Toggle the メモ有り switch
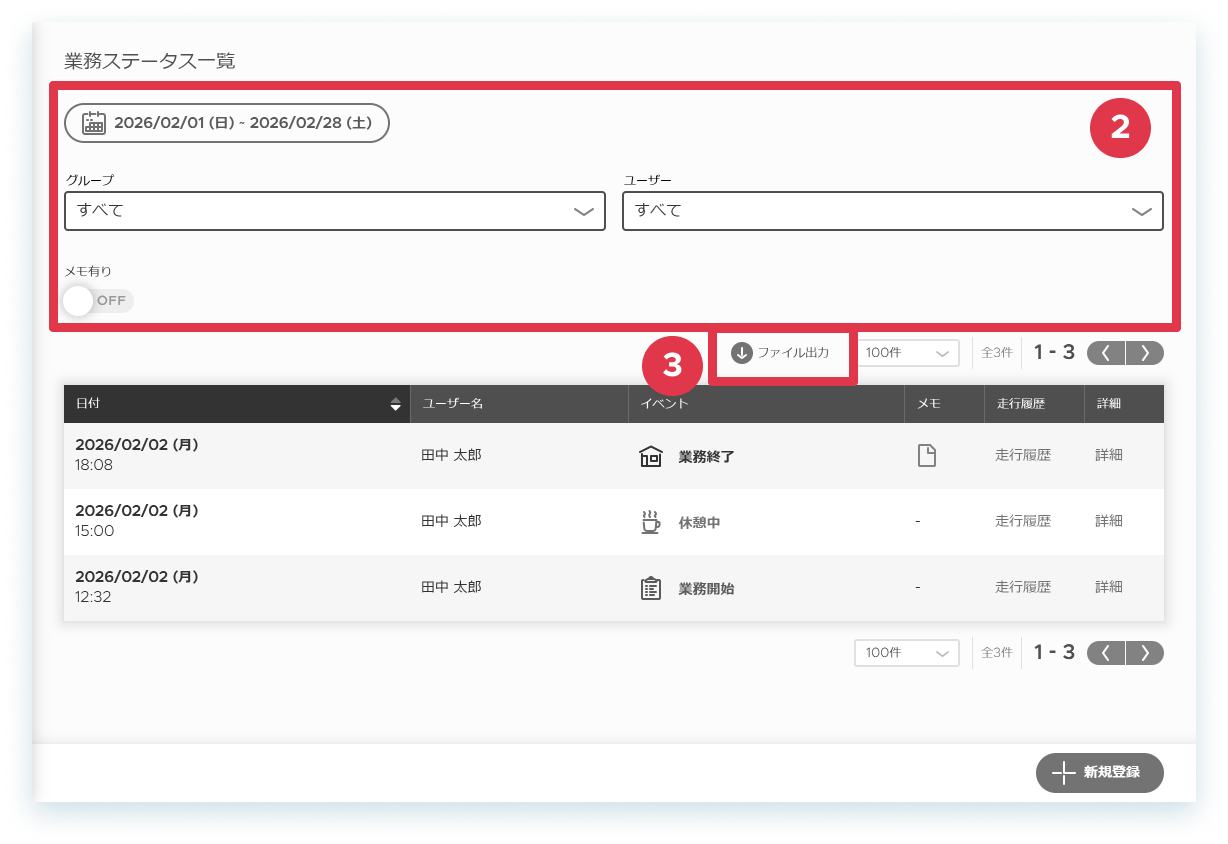 point(98,300)
